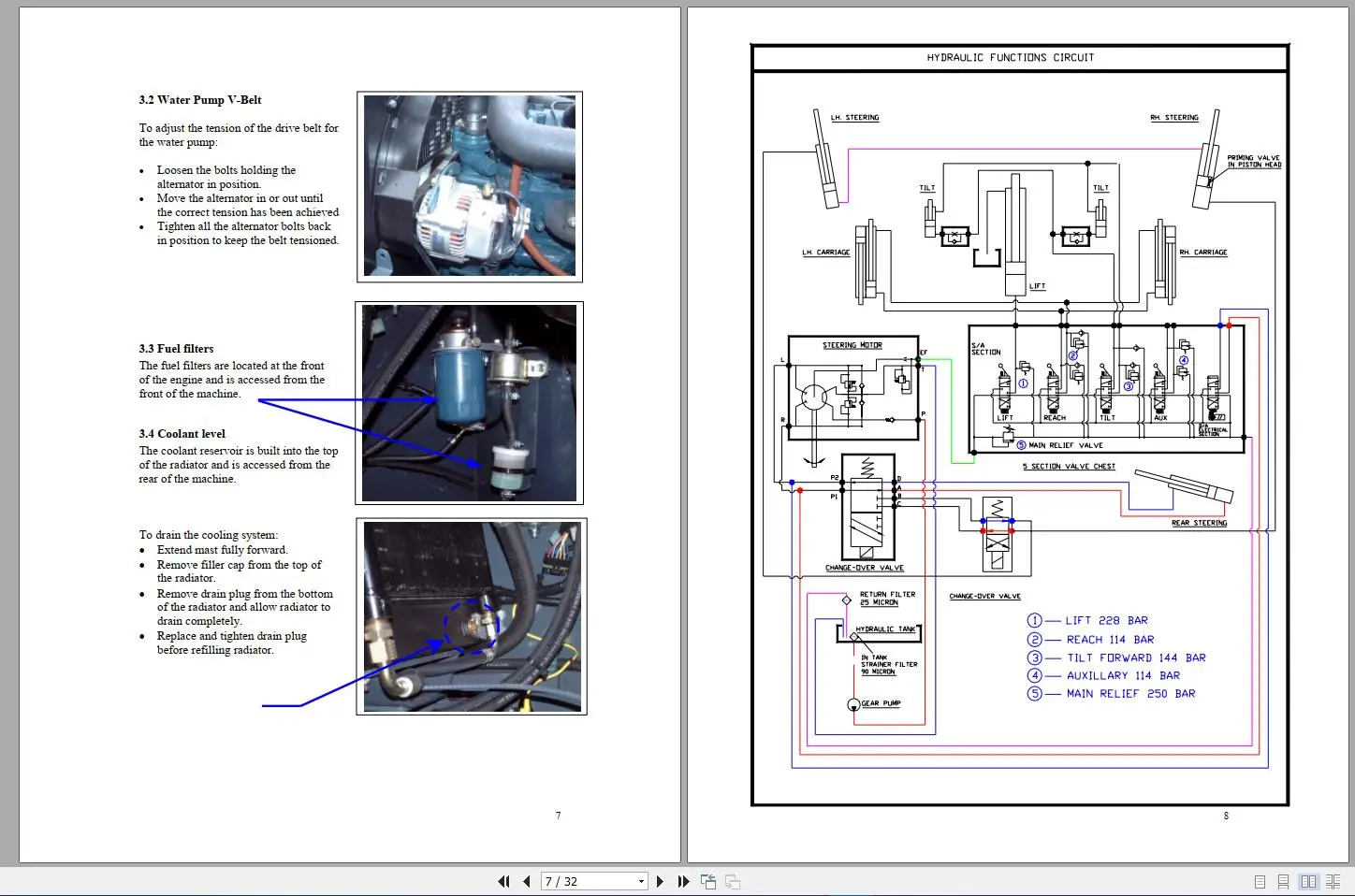1355x896 pixels.
Task: Jump to the last page
Action: tap(683, 881)
